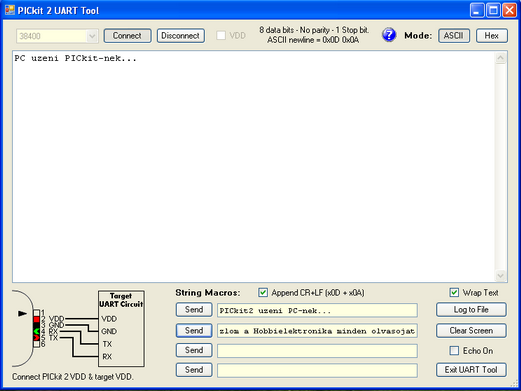Click the terminal scrollbar up arrow
The height and width of the screenshot is (391, 521).
click(501, 58)
